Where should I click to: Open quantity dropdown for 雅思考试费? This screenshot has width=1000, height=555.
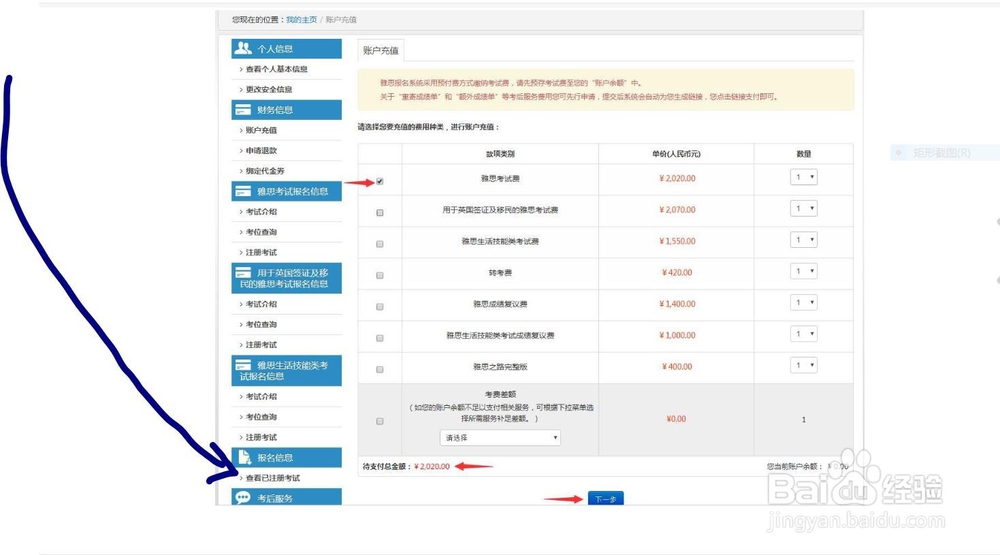[x=804, y=177]
